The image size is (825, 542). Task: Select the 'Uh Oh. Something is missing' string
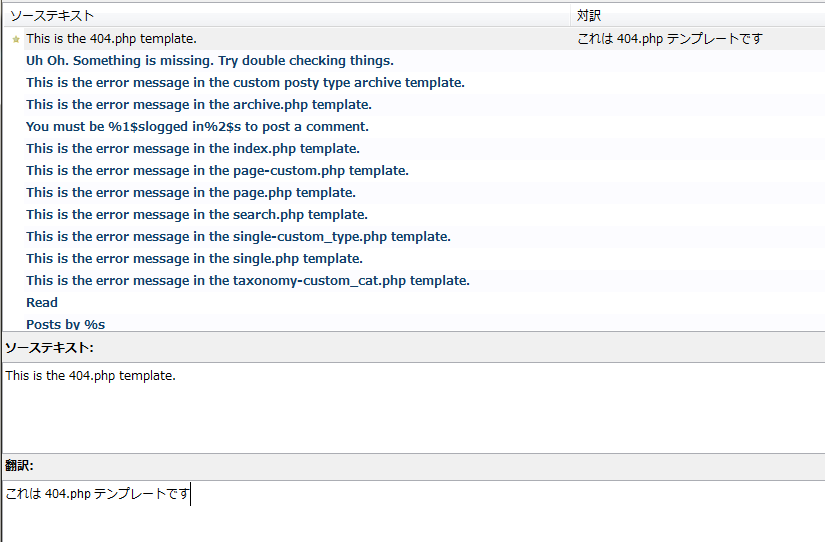pyautogui.click(x=210, y=61)
